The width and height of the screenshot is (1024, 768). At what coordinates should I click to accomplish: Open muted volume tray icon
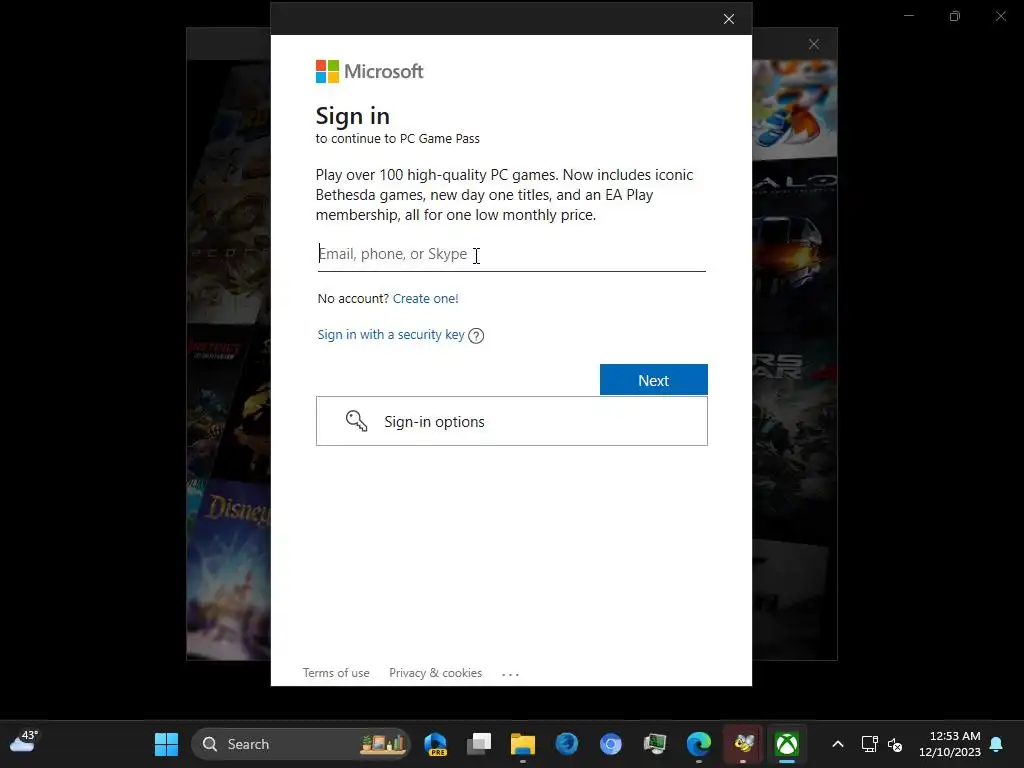coord(895,744)
